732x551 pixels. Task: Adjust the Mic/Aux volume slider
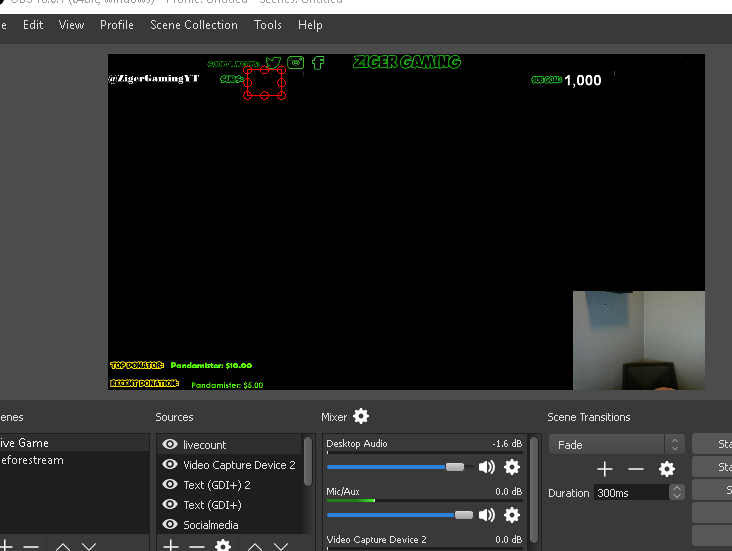click(x=463, y=515)
